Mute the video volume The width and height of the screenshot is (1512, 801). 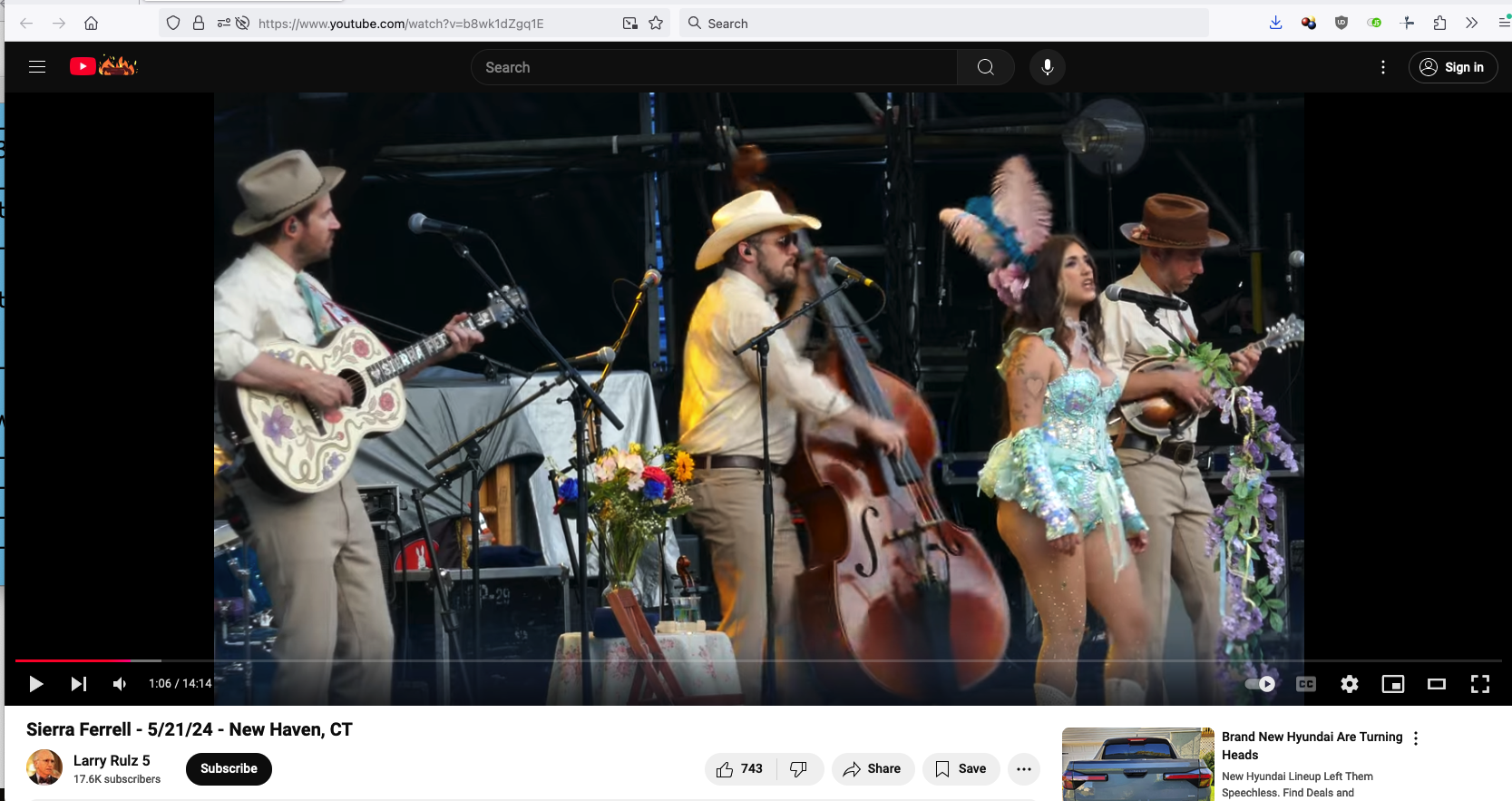[120, 684]
